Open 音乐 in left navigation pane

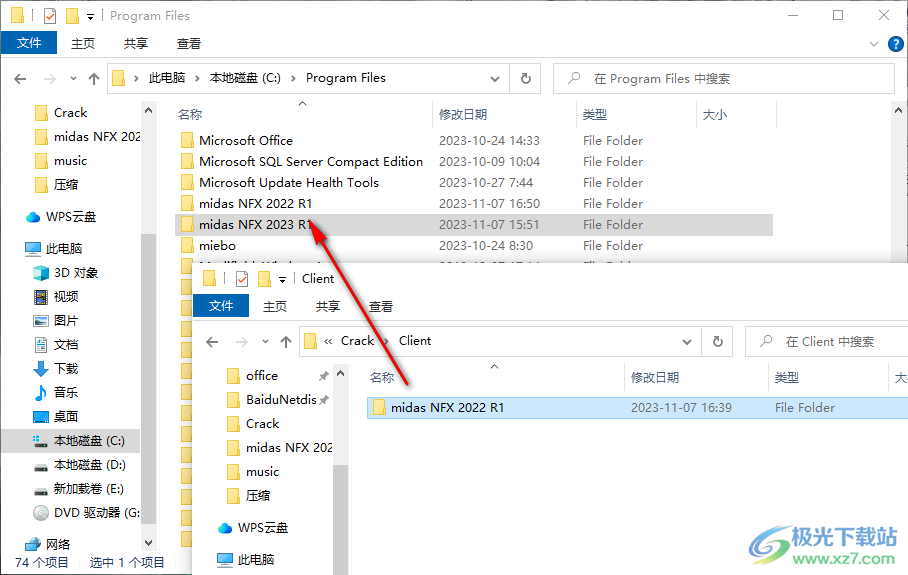[56, 393]
